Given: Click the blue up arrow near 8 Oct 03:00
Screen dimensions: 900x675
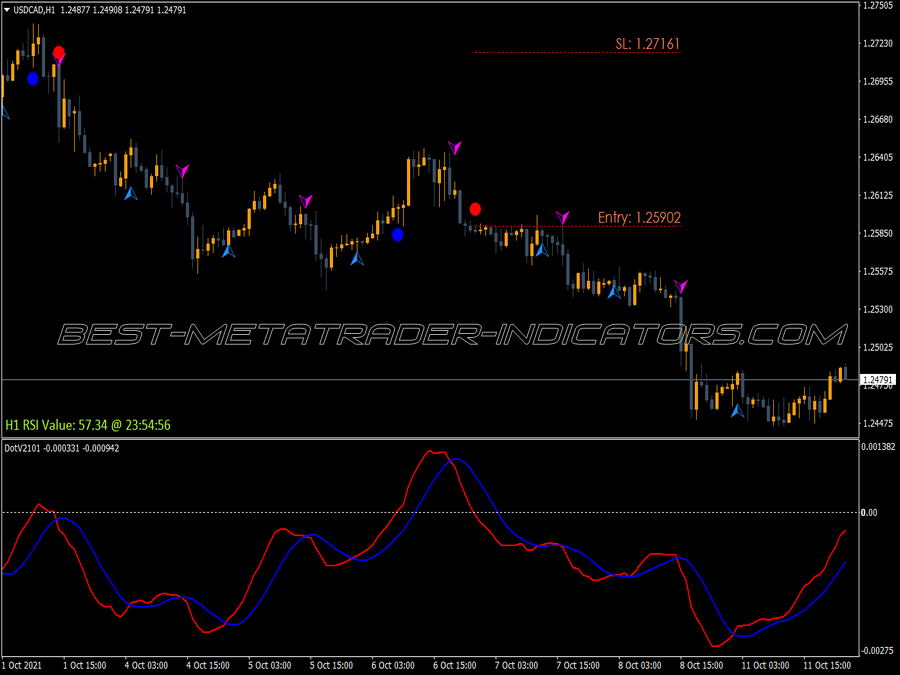Looking at the screenshot, I should click(614, 292).
